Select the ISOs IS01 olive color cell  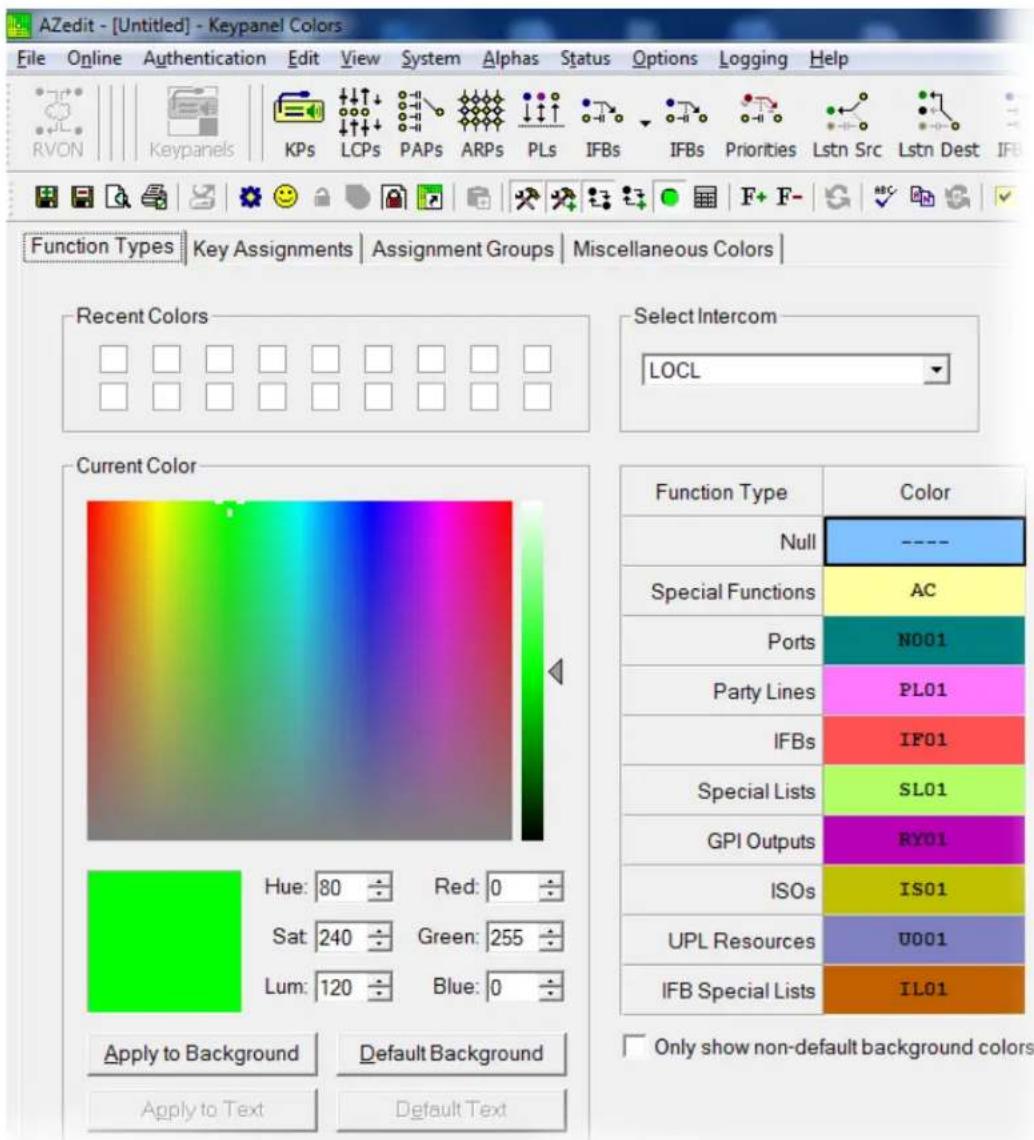(x=923, y=889)
